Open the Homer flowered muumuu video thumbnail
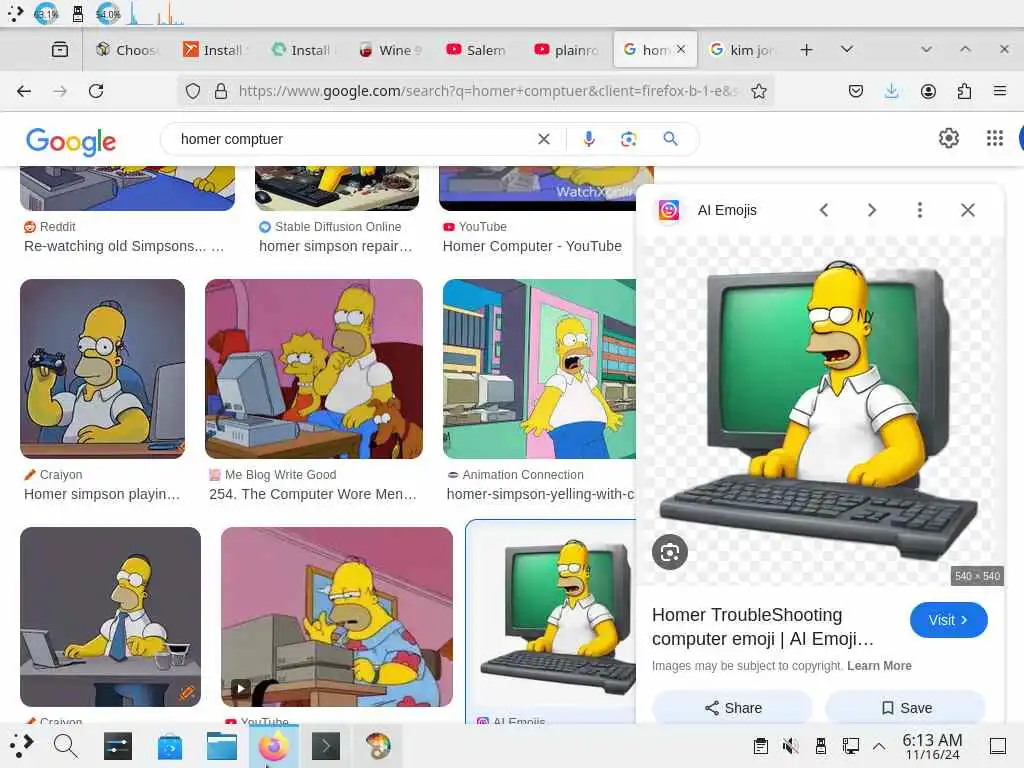 tap(337, 617)
